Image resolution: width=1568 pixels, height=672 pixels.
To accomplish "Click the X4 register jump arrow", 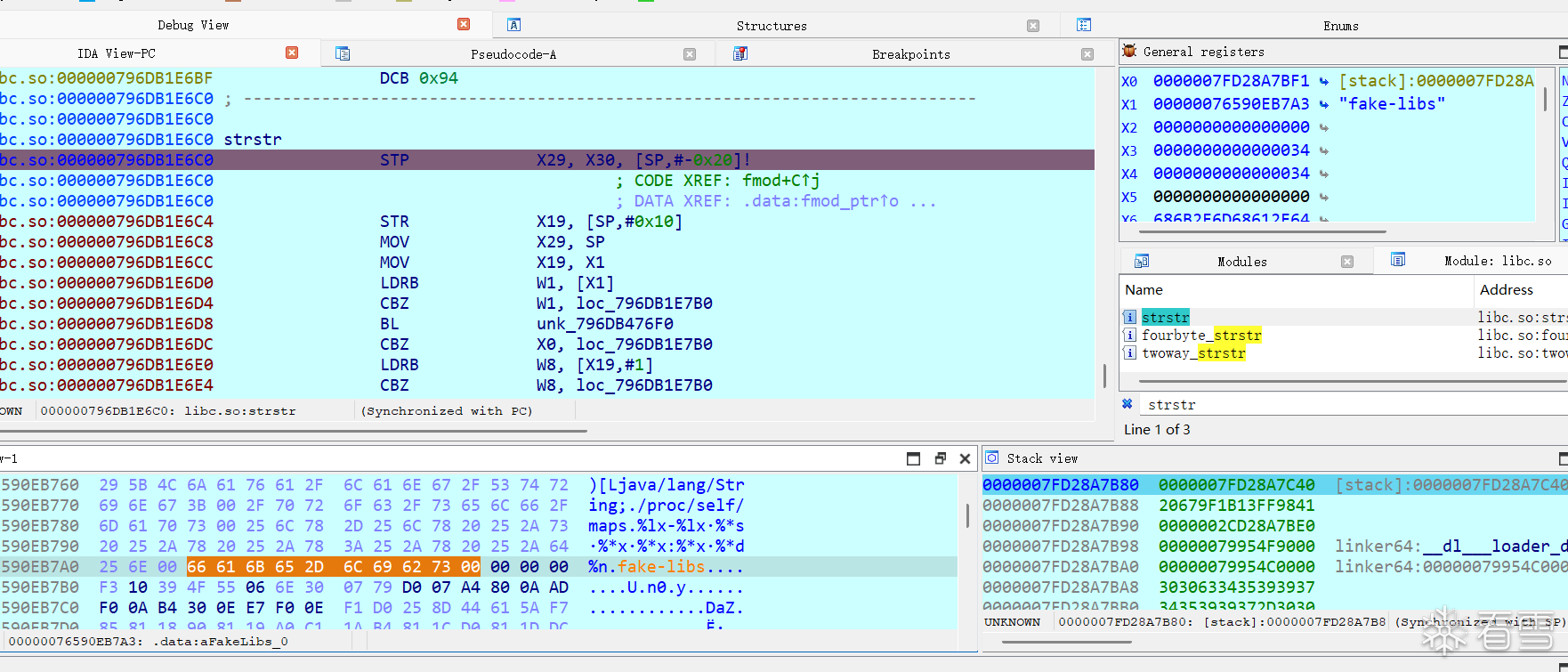I will tap(1324, 174).
